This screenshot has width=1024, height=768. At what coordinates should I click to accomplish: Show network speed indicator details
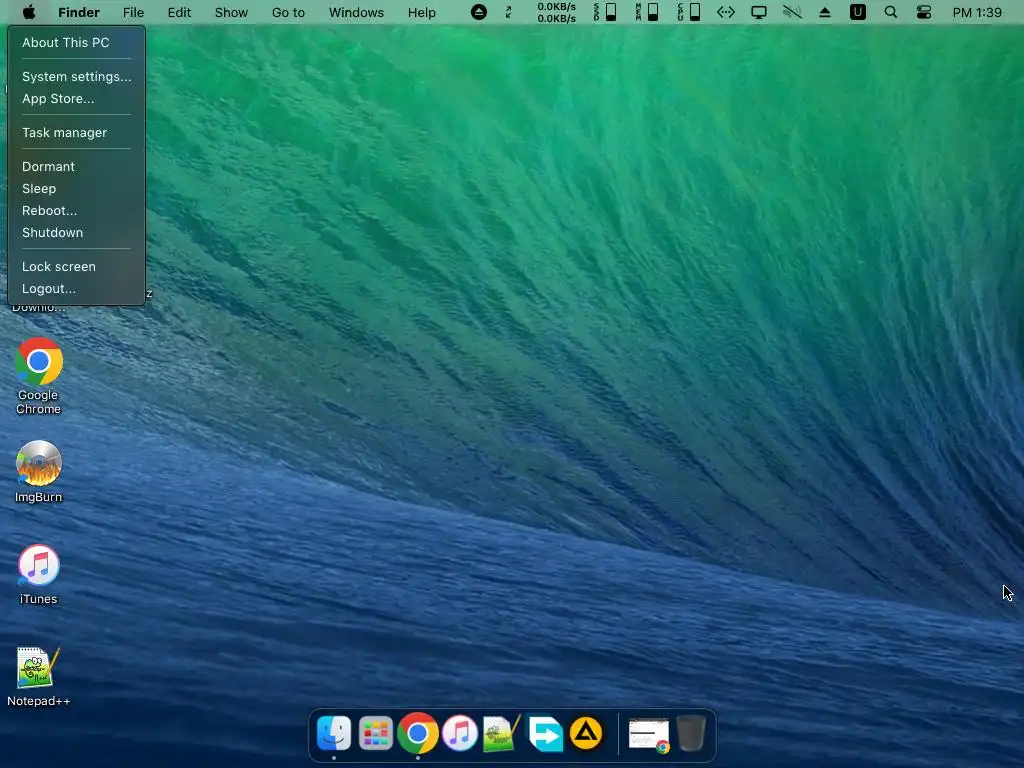coord(556,12)
